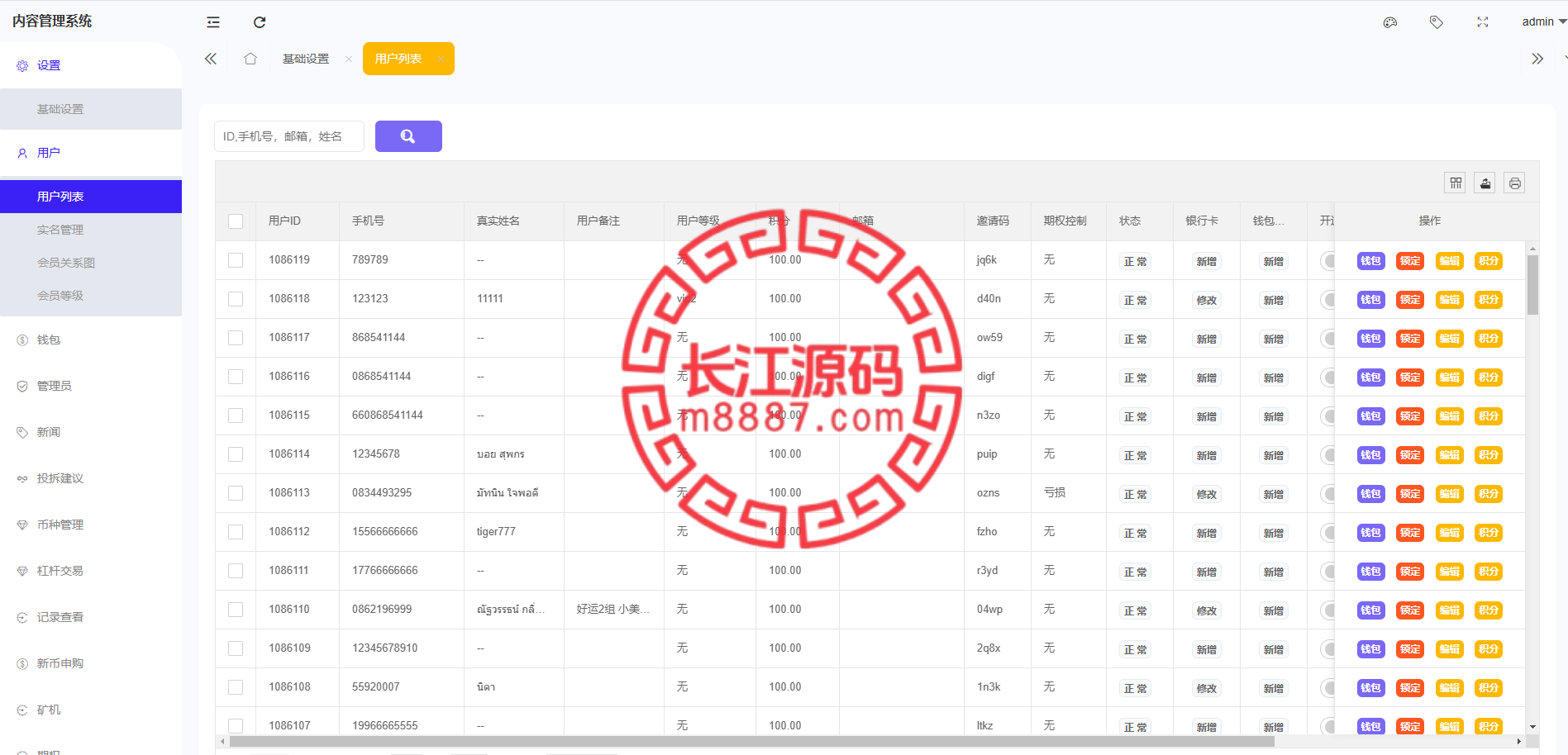Screen dimensions: 1568x755
Task: Check the box for user 1086117
Action: (236, 338)
